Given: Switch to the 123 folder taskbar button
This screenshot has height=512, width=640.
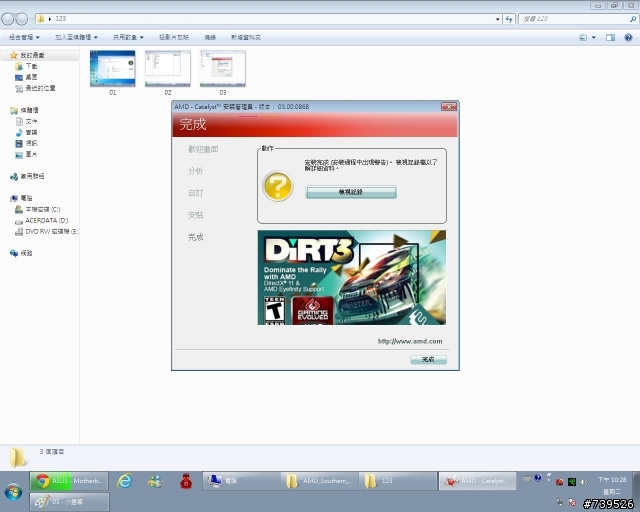Looking at the screenshot, I should (398, 481).
